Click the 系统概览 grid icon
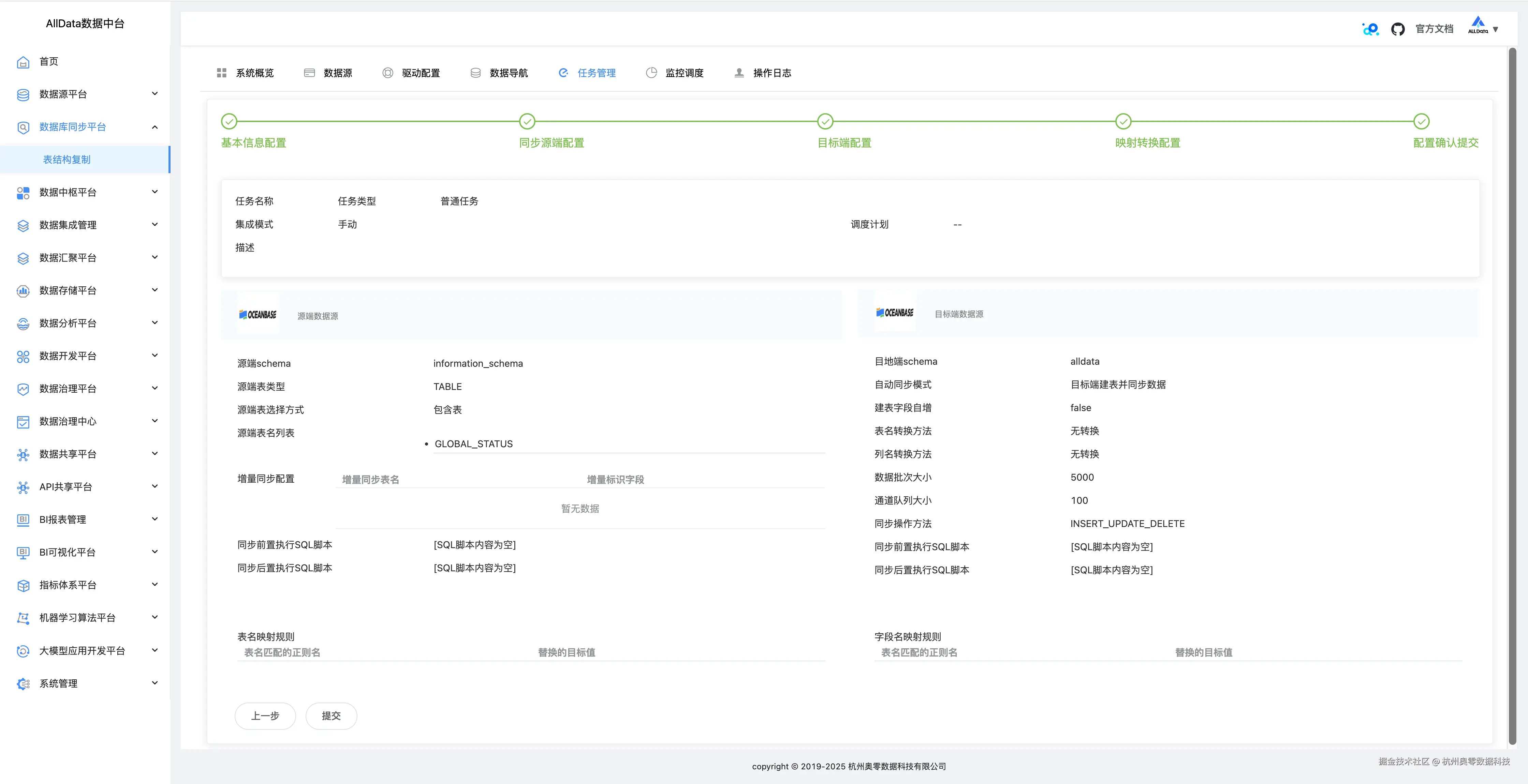 (222, 73)
